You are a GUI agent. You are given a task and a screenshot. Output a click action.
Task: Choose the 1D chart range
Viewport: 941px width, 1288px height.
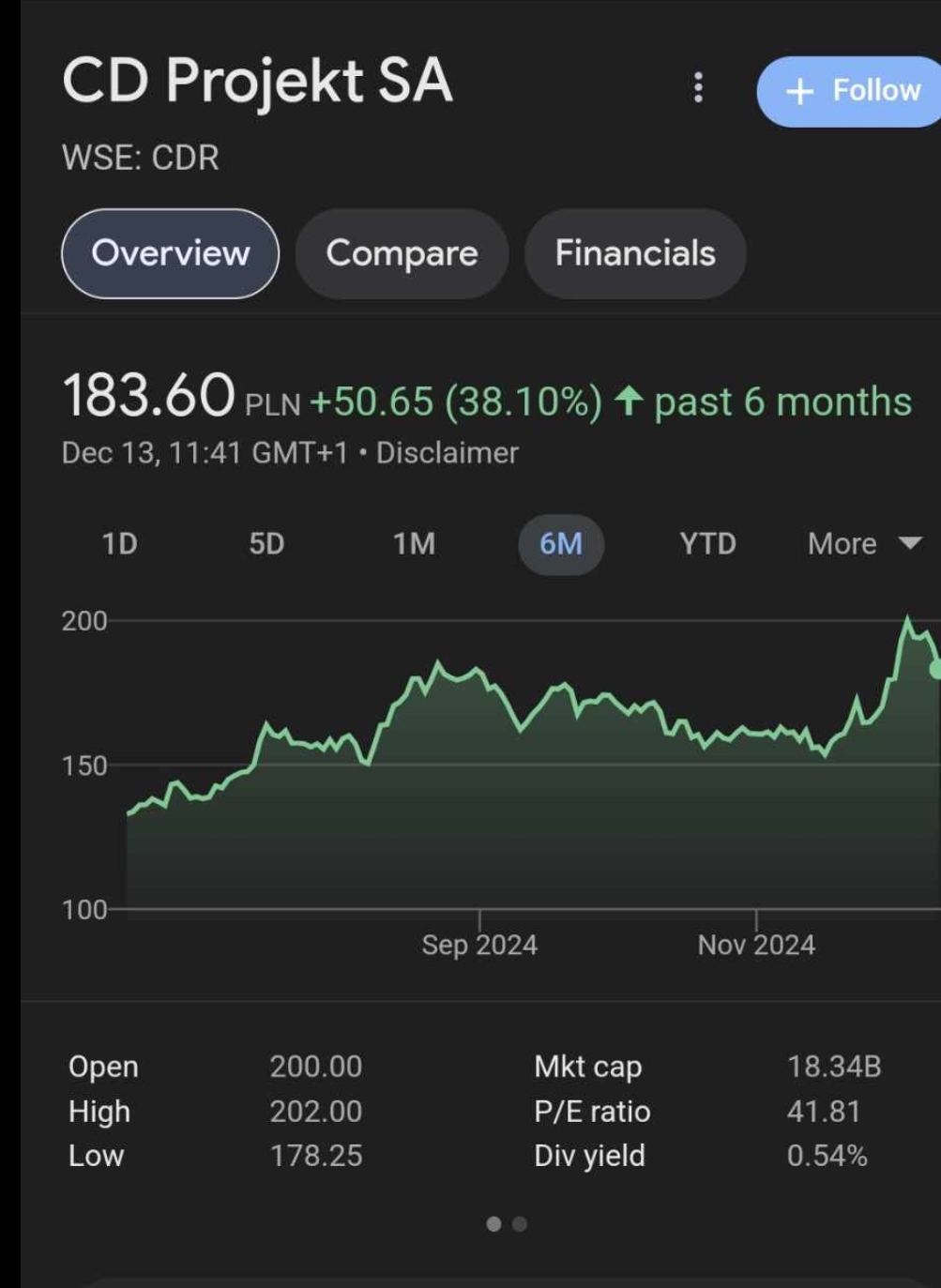tap(119, 544)
